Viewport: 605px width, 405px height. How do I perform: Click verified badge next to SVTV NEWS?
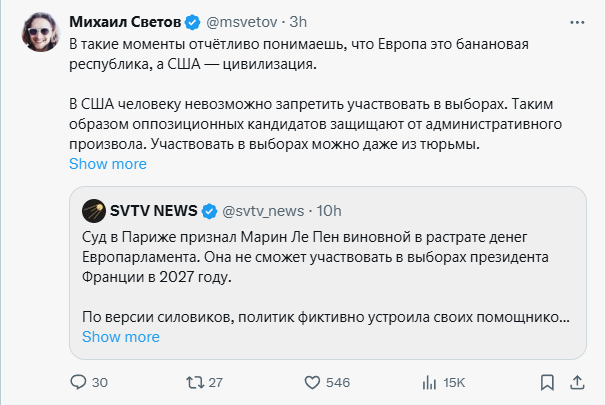210,211
